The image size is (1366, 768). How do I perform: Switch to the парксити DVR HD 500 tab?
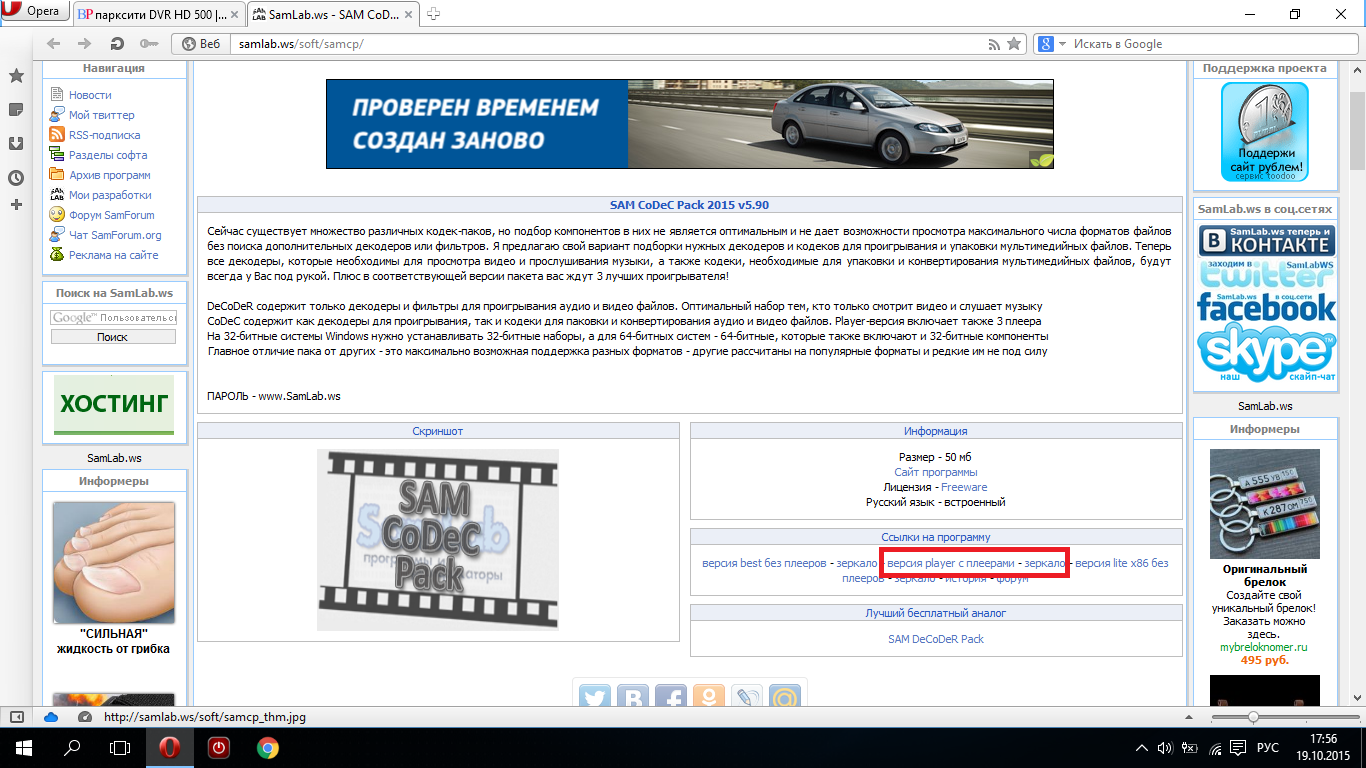pyautogui.click(x=157, y=13)
